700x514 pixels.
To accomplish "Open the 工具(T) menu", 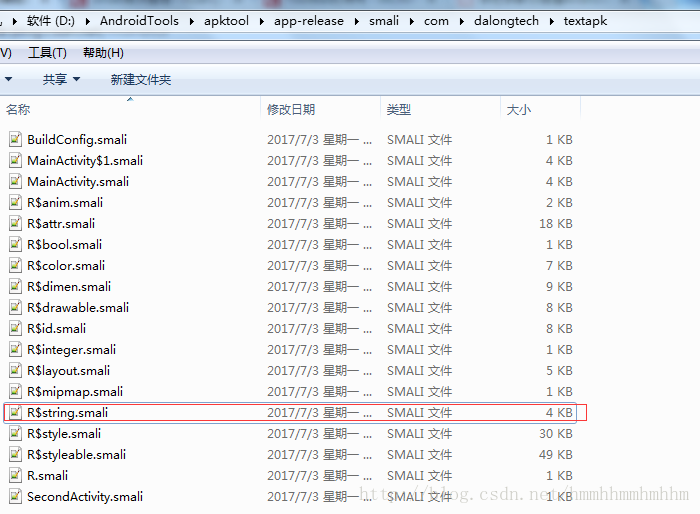I will 47,53.
